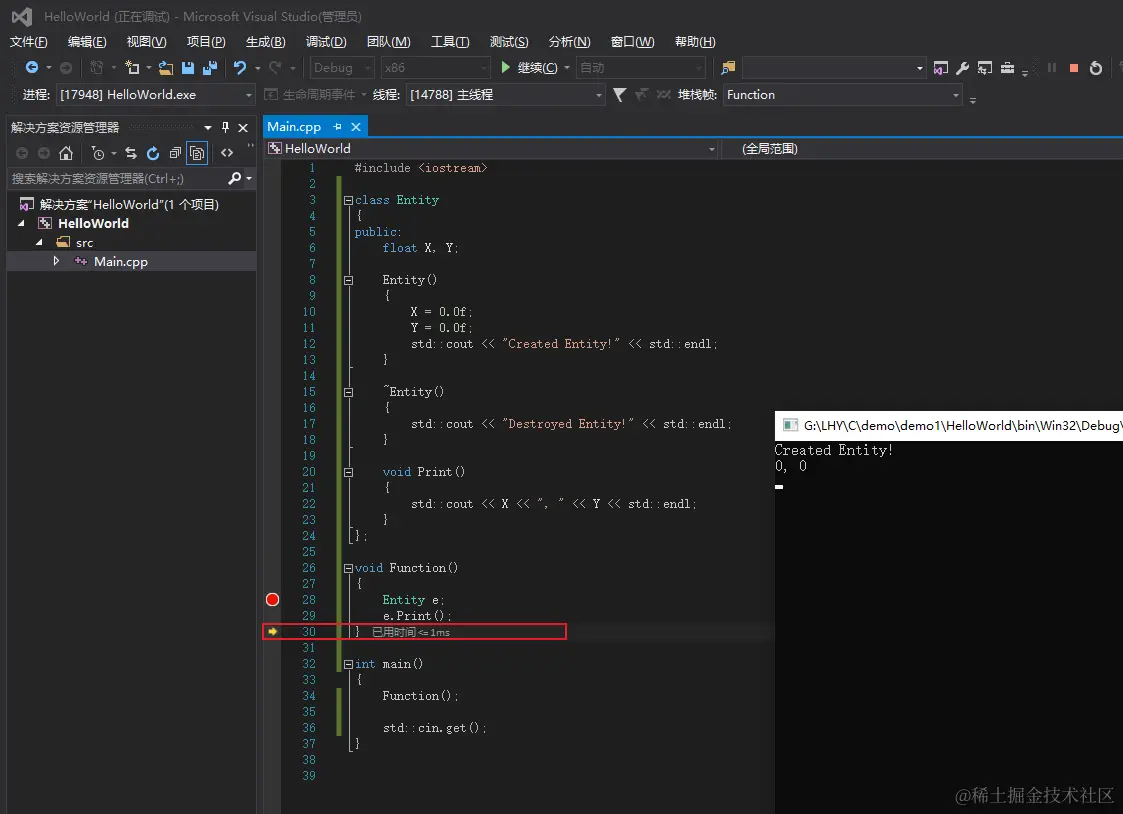
Task: Toggle Show All Files in Solution Explorer
Action: click(197, 152)
